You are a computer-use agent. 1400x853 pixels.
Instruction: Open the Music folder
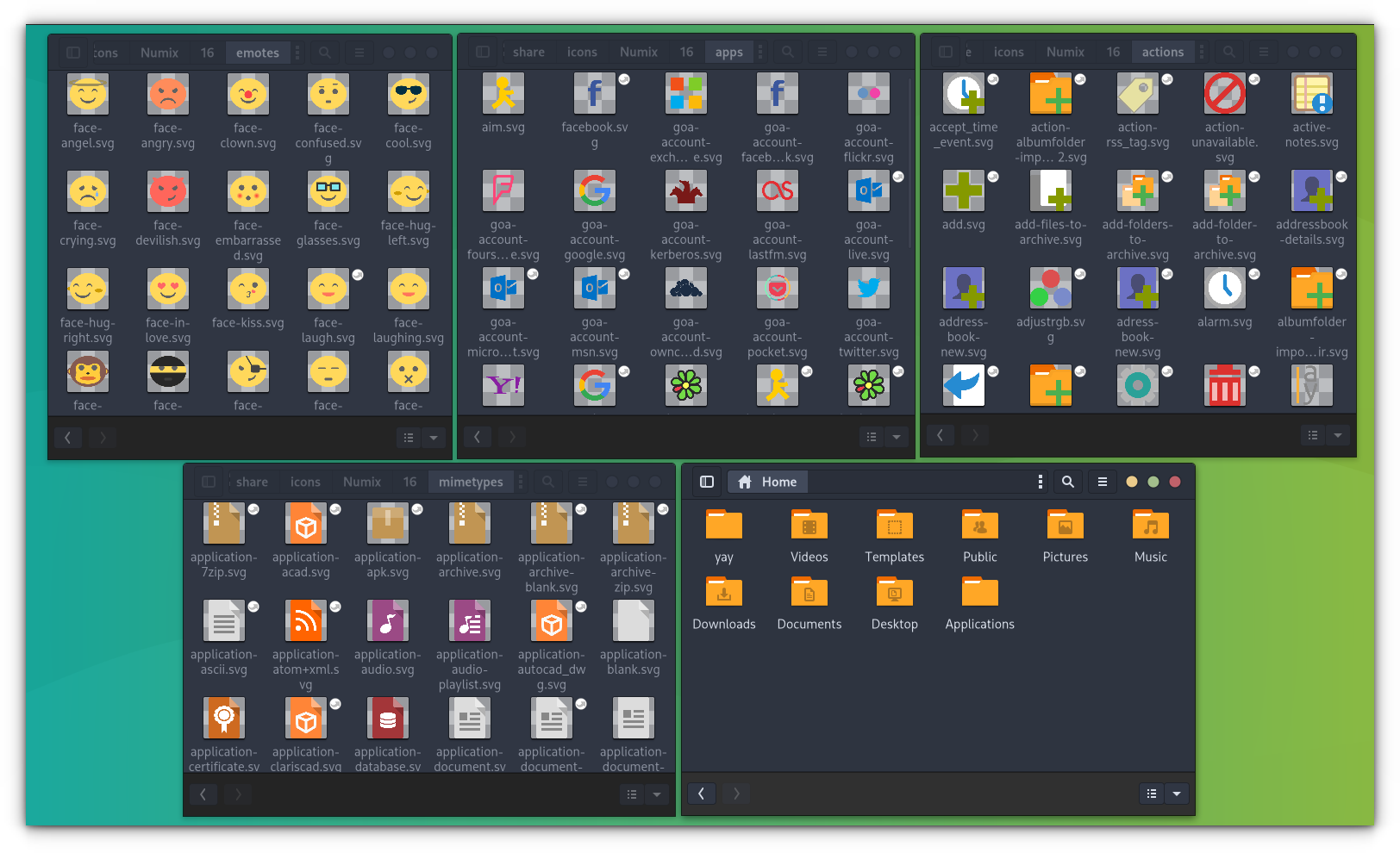(x=1151, y=524)
